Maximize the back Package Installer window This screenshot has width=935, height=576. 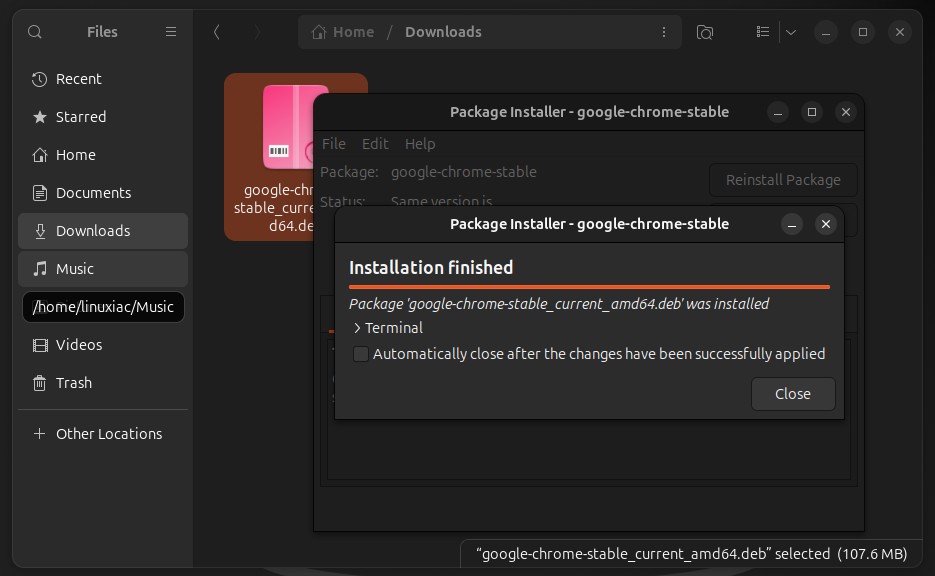[x=812, y=112]
